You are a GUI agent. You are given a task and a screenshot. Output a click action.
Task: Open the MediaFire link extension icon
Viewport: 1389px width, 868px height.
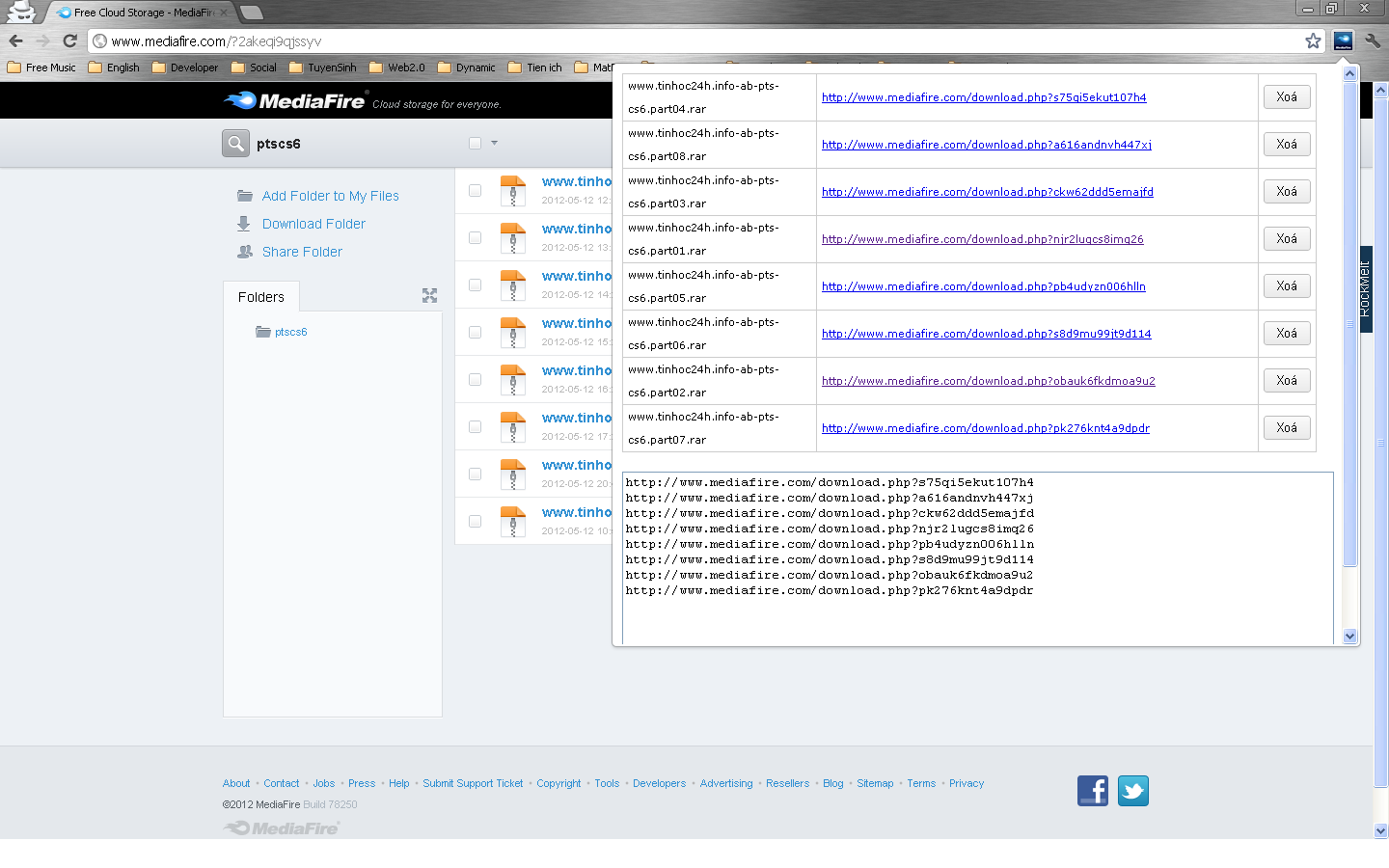click(x=1343, y=41)
